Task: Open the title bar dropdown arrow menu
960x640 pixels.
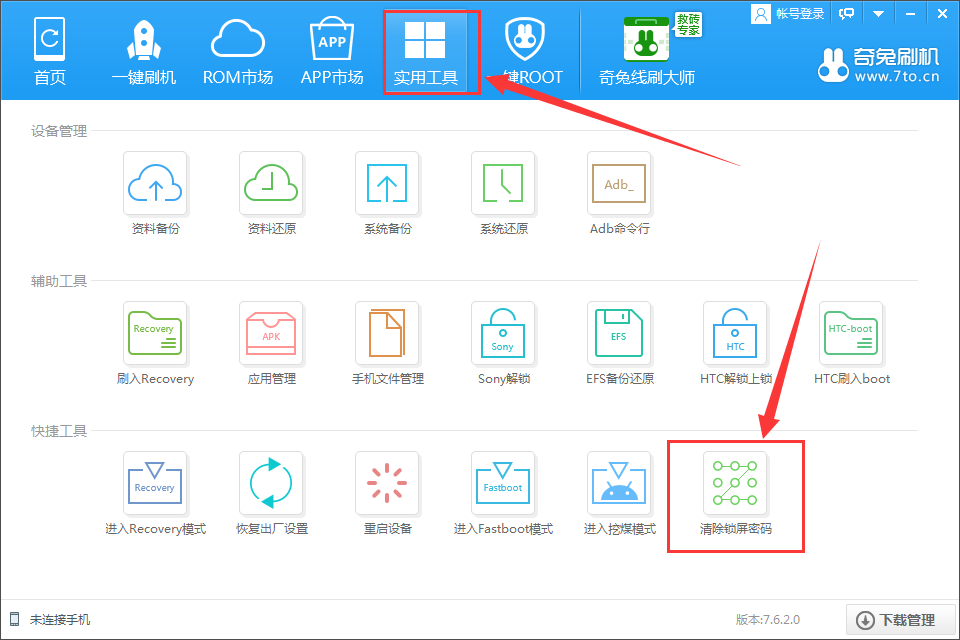Action: [880, 13]
